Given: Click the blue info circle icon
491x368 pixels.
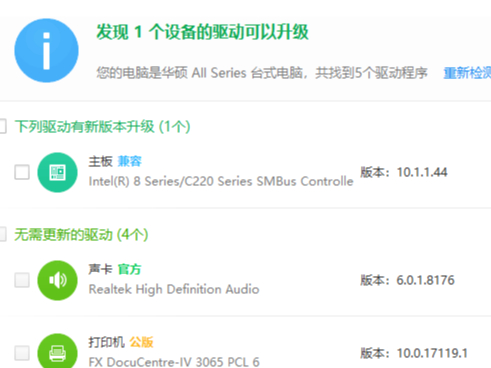Looking at the screenshot, I should [x=46, y=50].
